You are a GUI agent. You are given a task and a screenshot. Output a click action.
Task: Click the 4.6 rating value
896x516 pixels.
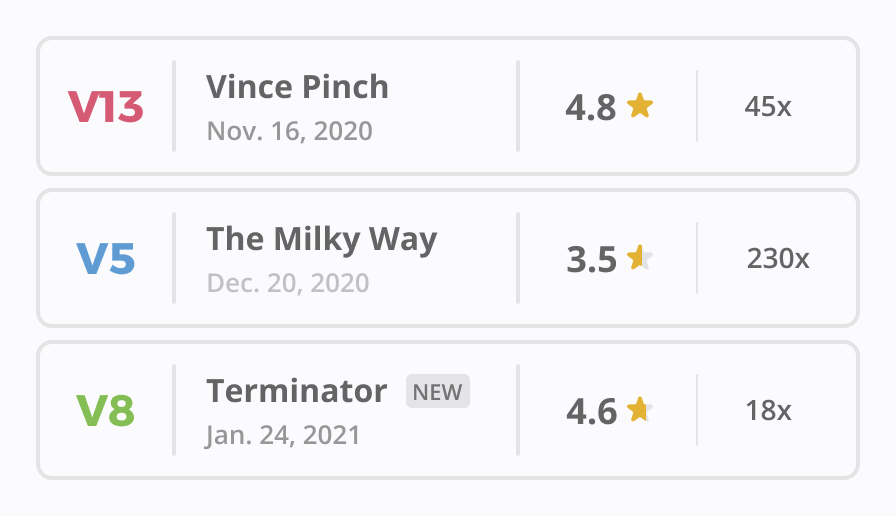591,411
